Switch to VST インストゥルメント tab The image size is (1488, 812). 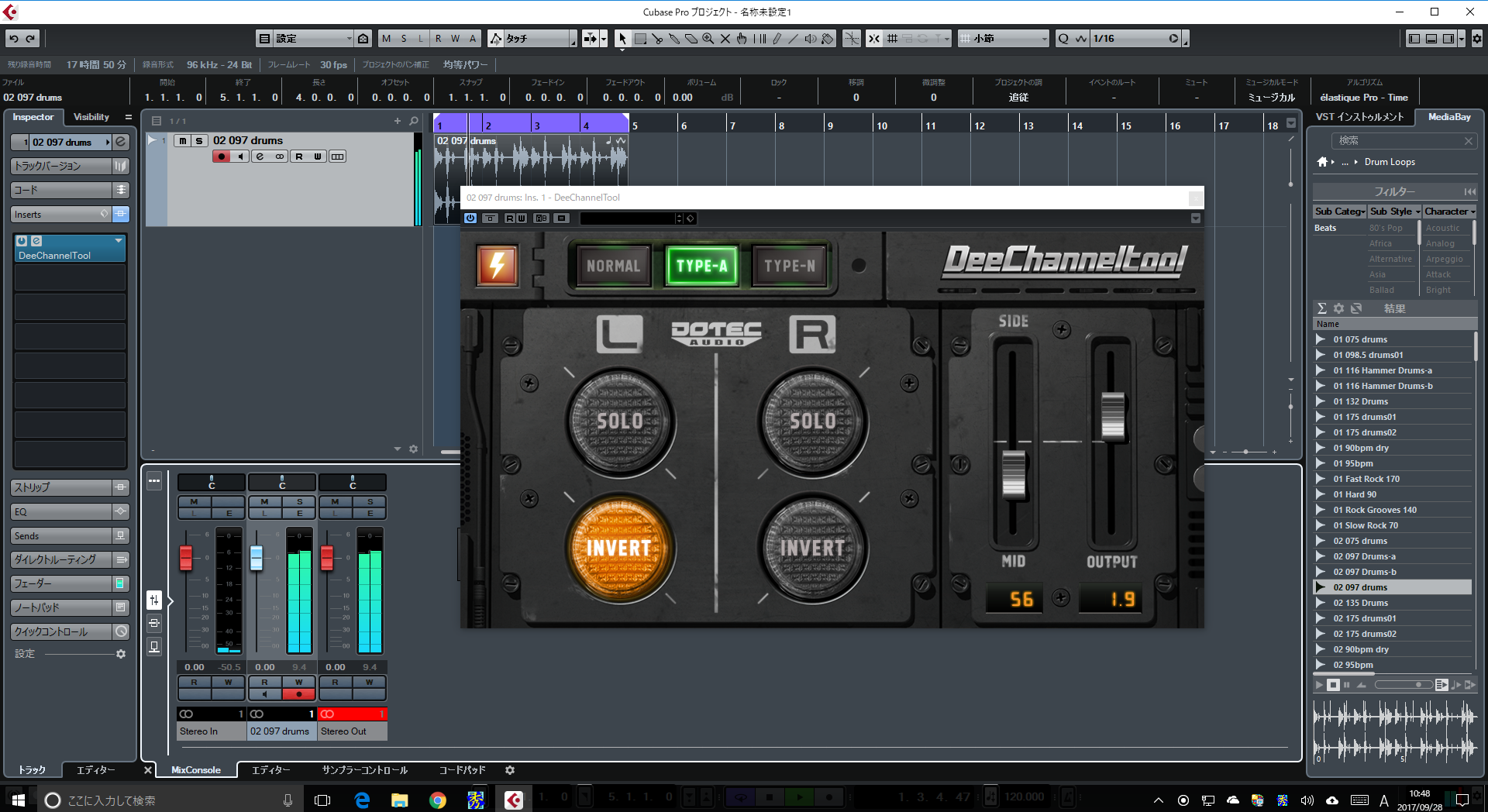click(x=1359, y=117)
